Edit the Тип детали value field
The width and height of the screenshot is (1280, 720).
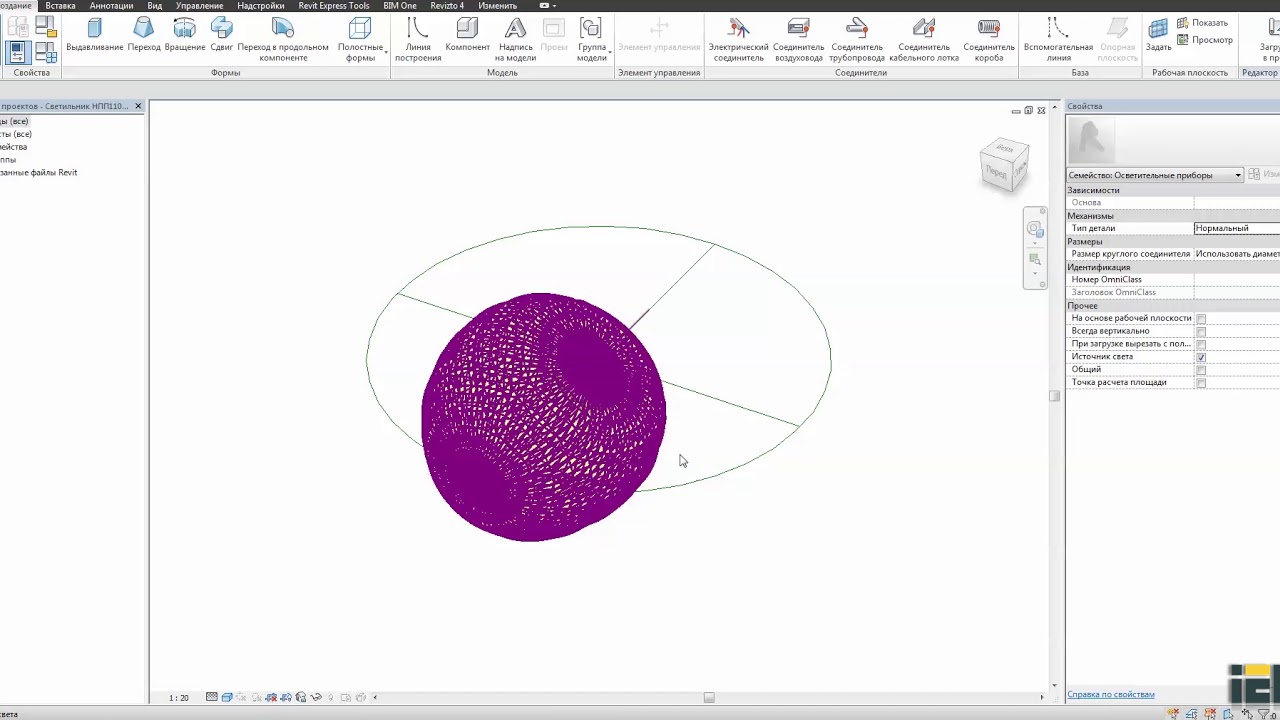coord(1237,228)
